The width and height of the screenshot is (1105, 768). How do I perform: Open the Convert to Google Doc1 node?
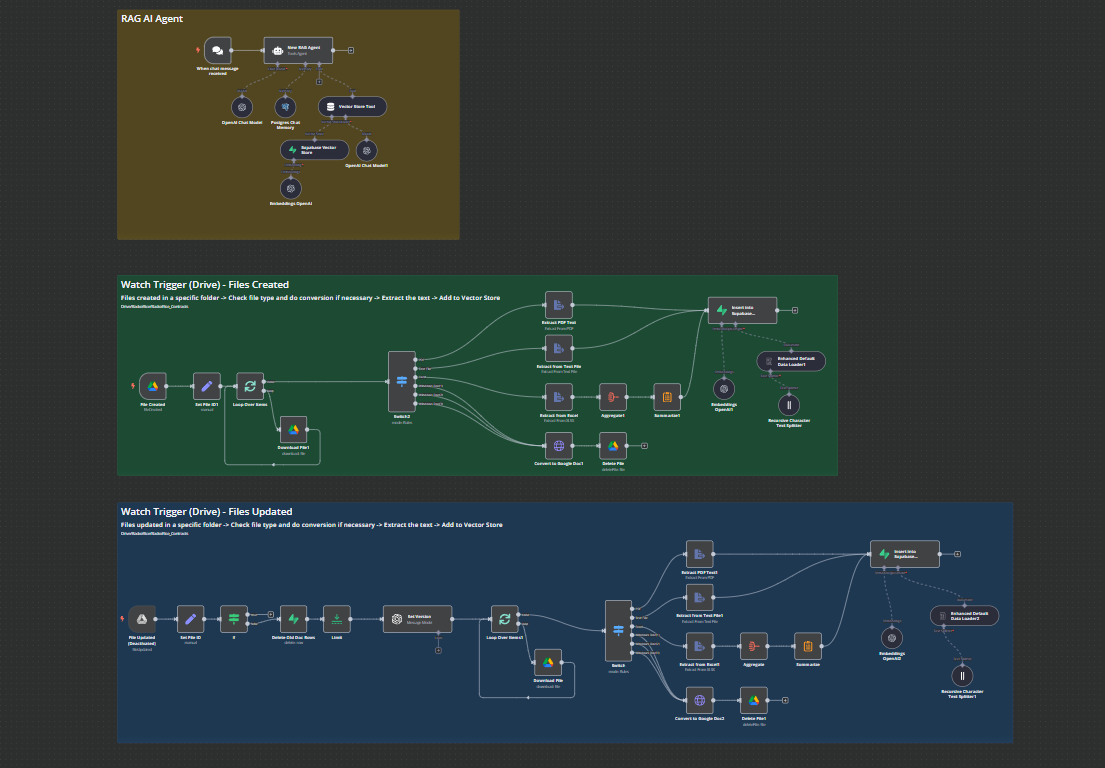pos(559,446)
